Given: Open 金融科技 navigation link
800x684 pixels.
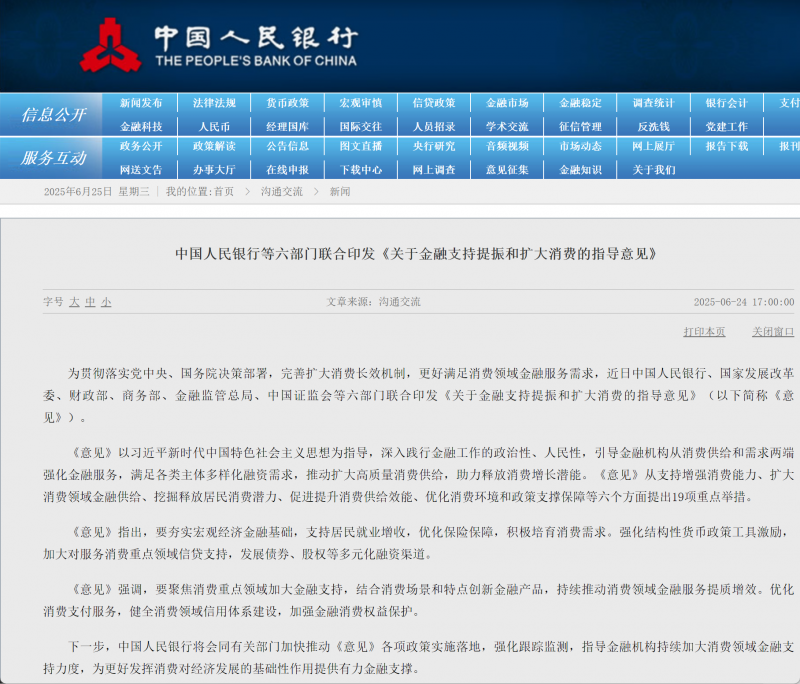Looking at the screenshot, I should pos(141,126).
